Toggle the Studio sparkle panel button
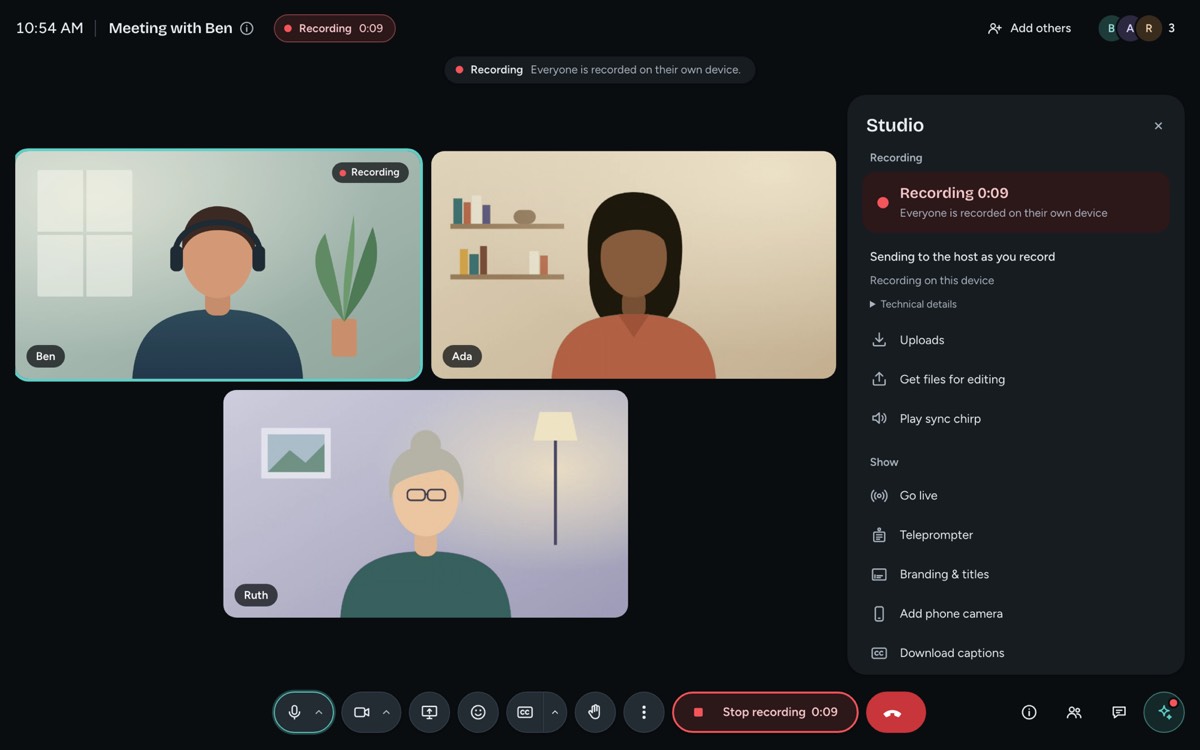This screenshot has height=750, width=1200. point(1164,712)
